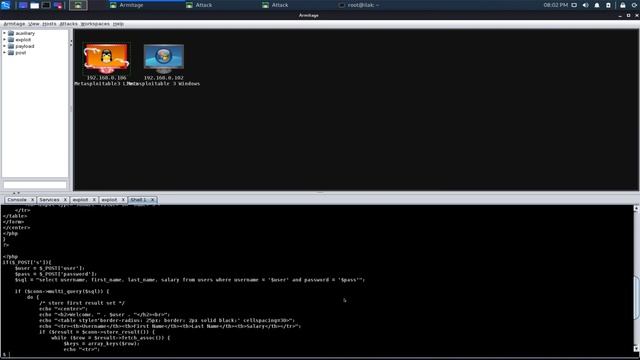Expand the exploit module tree node
Screen dimensions: 640x360
pos(4,40)
